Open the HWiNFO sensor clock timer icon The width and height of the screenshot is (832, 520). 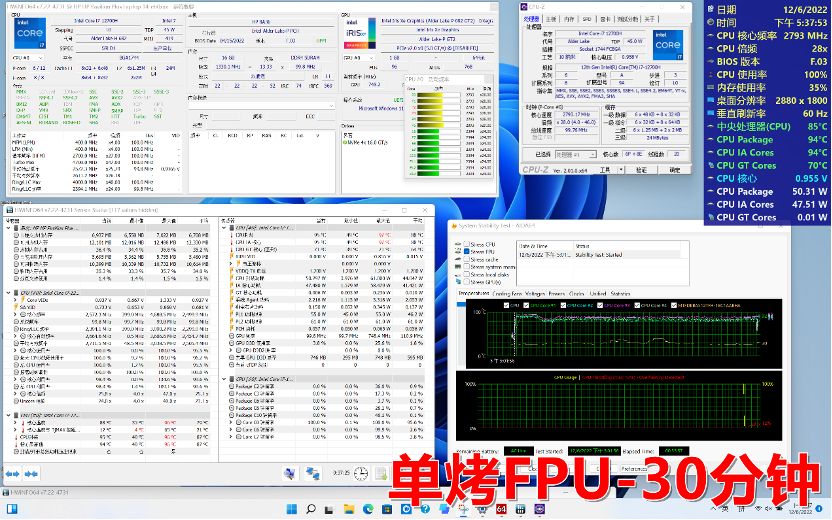361,474
